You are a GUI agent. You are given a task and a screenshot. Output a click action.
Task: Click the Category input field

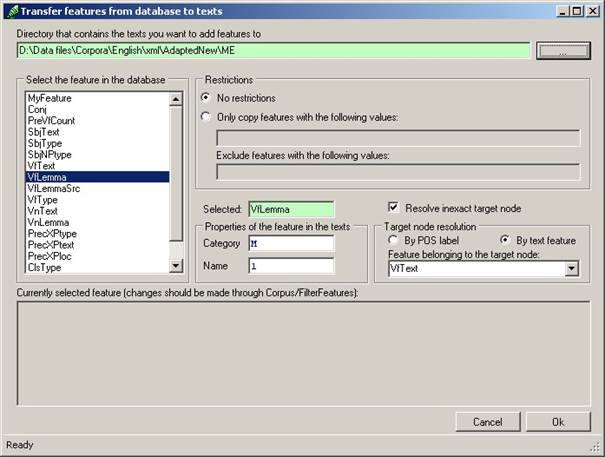point(291,244)
